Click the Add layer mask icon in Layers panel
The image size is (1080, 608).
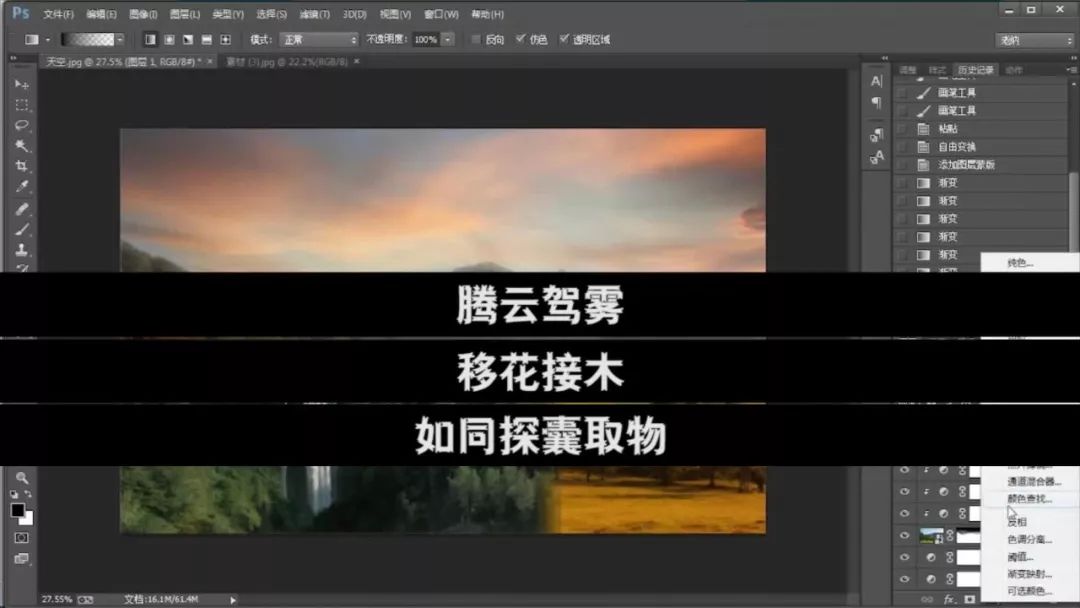click(x=969, y=599)
